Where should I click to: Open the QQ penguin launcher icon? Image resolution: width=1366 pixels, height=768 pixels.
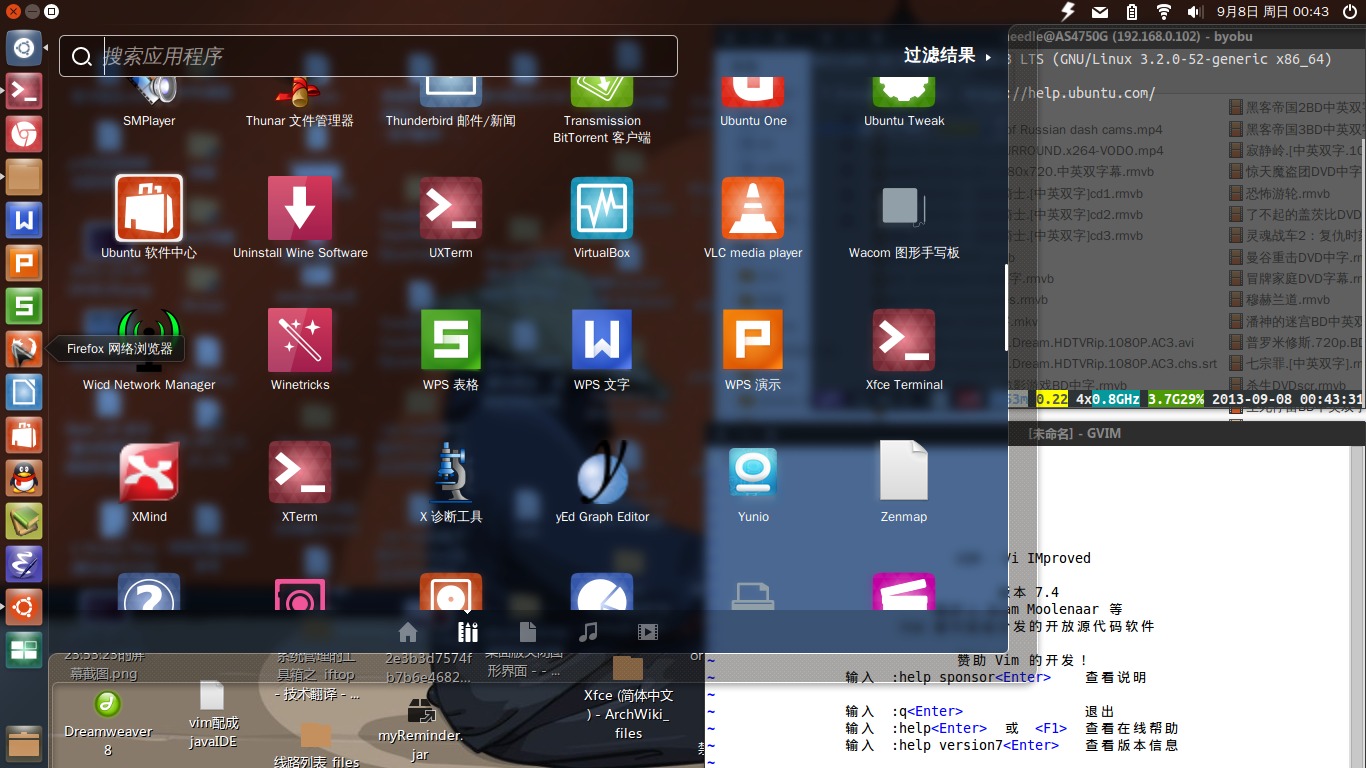coord(24,478)
